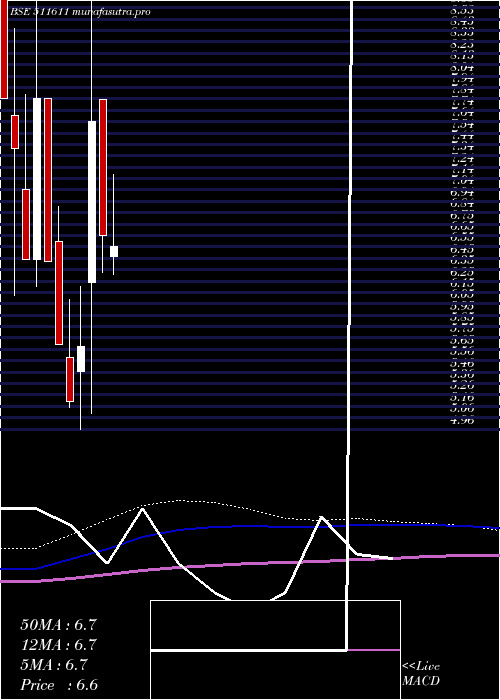500x700 pixels.
Task: Click the '12MA : 6.7' reading
Action: point(58,645)
